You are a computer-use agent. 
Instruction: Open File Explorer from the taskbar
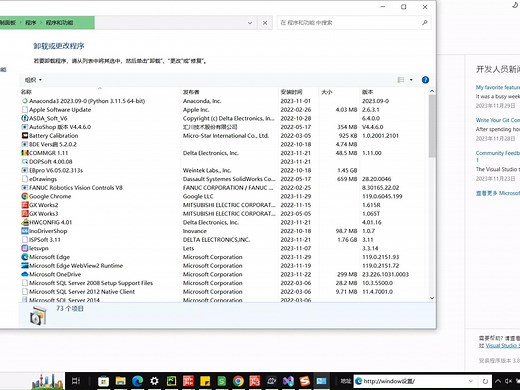pos(120,381)
